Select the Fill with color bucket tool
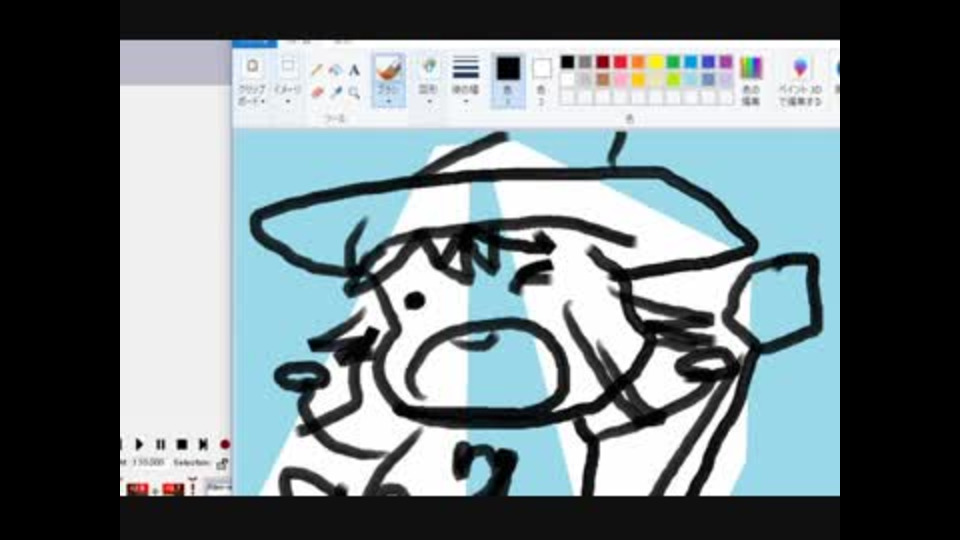Image resolution: width=960 pixels, height=540 pixels. (335, 70)
